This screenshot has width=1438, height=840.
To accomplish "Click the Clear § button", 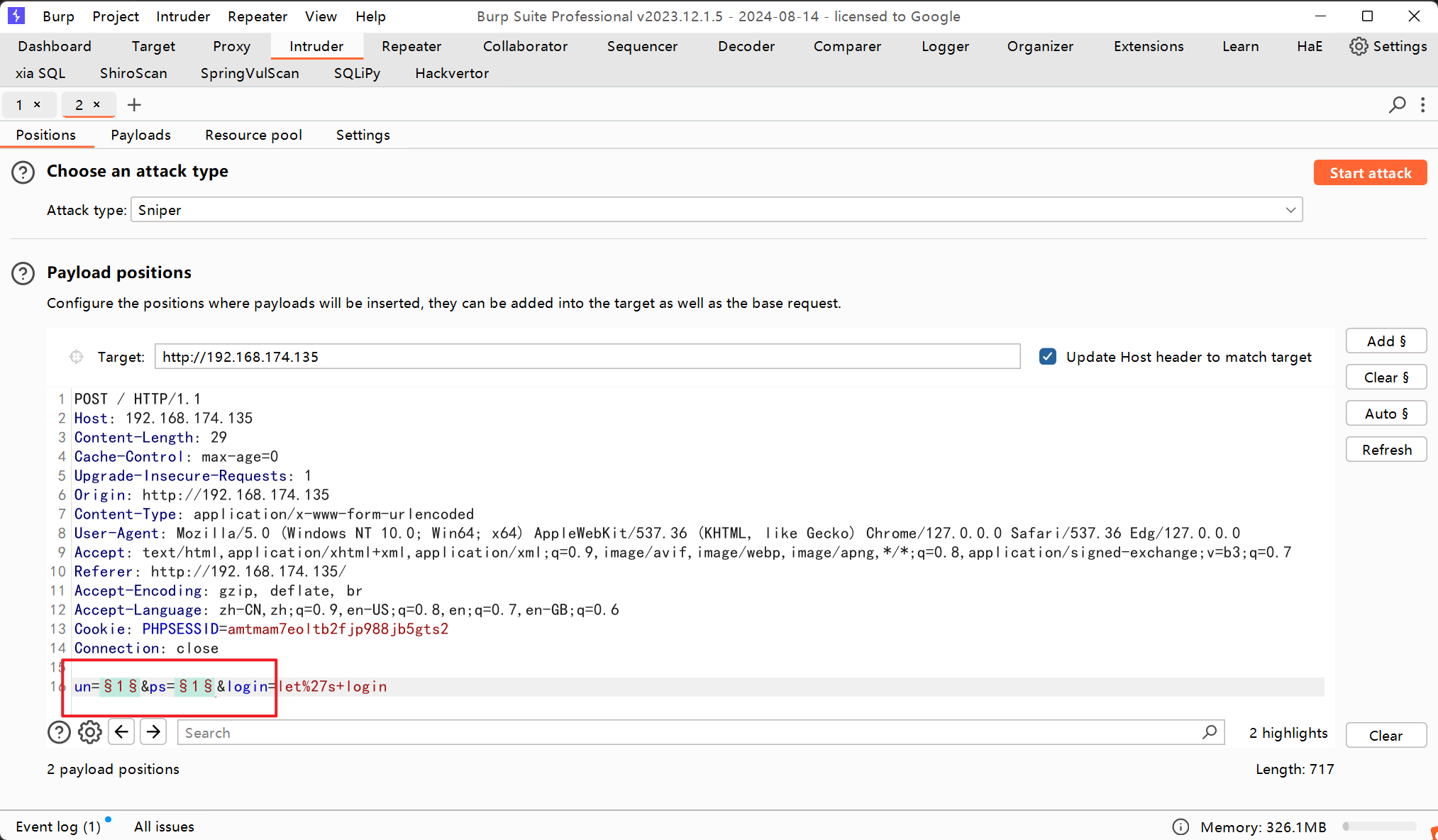I will [1386, 377].
